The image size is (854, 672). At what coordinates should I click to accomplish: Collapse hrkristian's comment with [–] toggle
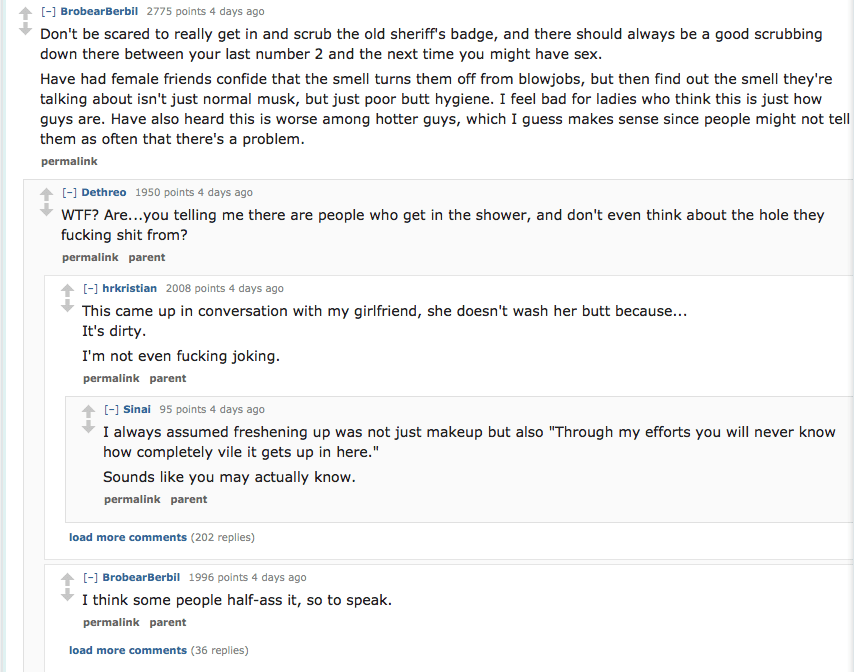[x=91, y=289]
